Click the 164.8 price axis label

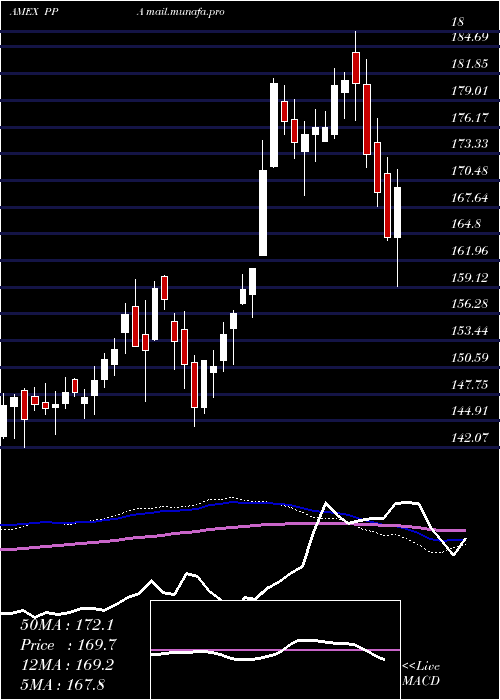tap(467, 224)
